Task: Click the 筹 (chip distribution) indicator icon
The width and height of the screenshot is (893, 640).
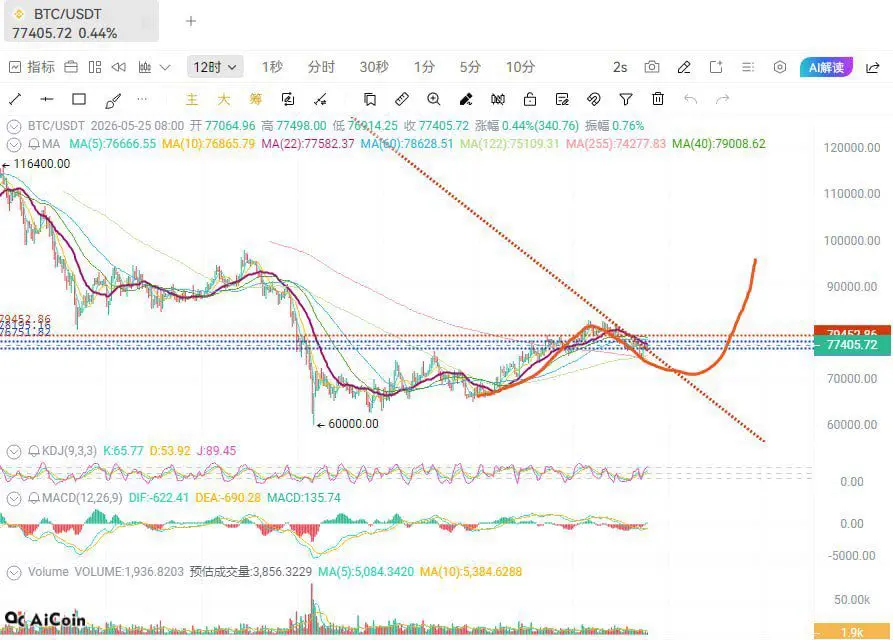Action: tap(256, 100)
